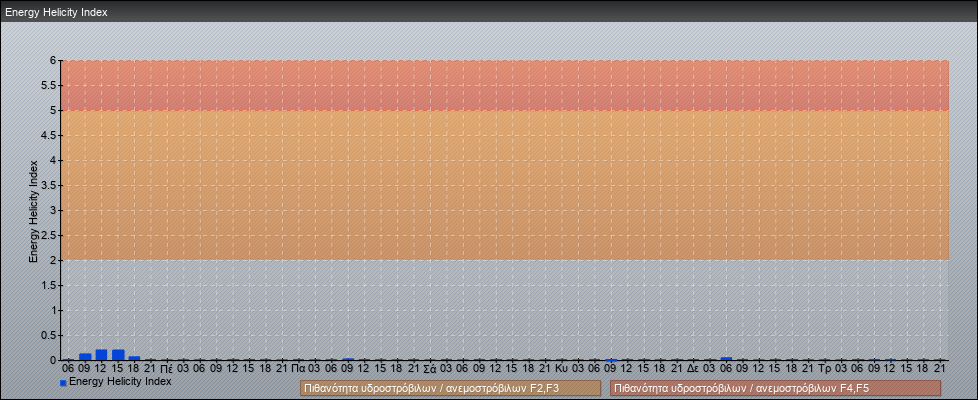Click the y-axis value 2
978x400 pixels.
click(x=54, y=260)
